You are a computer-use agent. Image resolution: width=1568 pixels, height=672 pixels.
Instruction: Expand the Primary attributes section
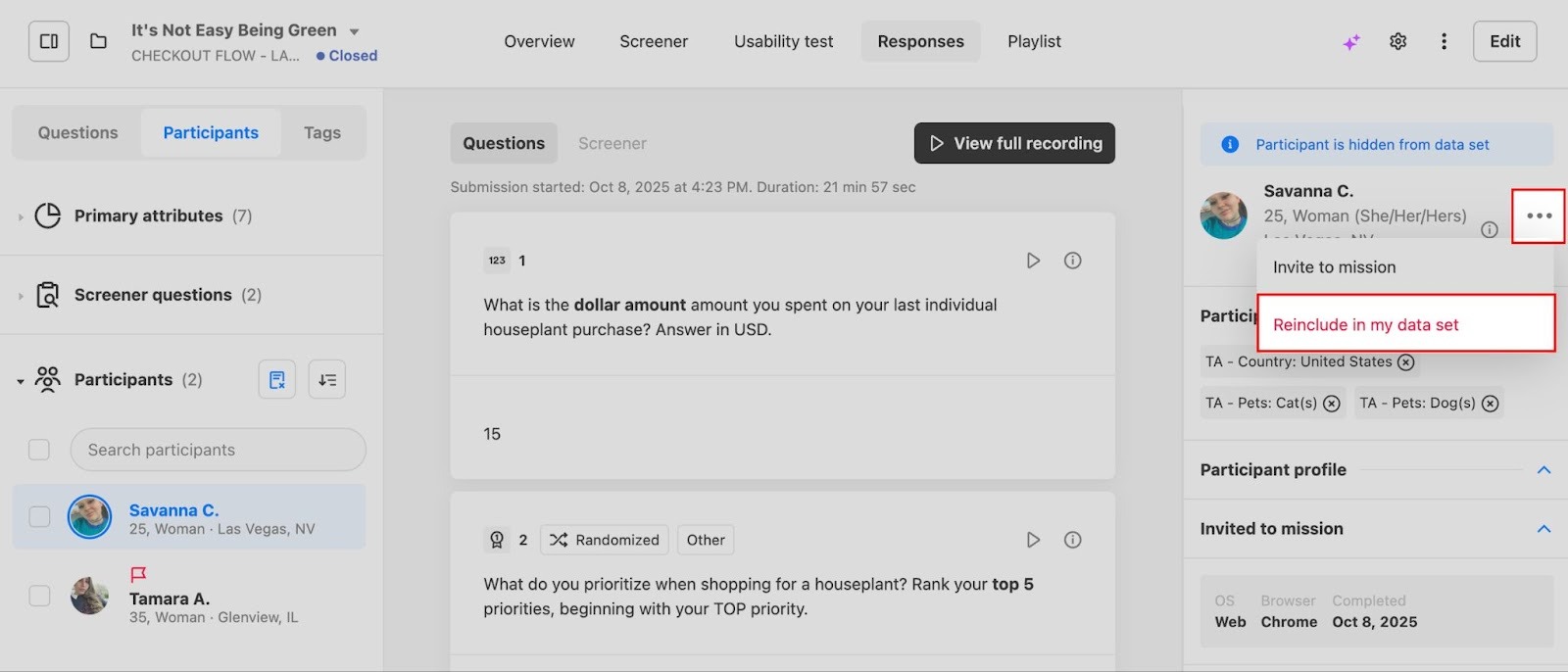[x=21, y=216]
